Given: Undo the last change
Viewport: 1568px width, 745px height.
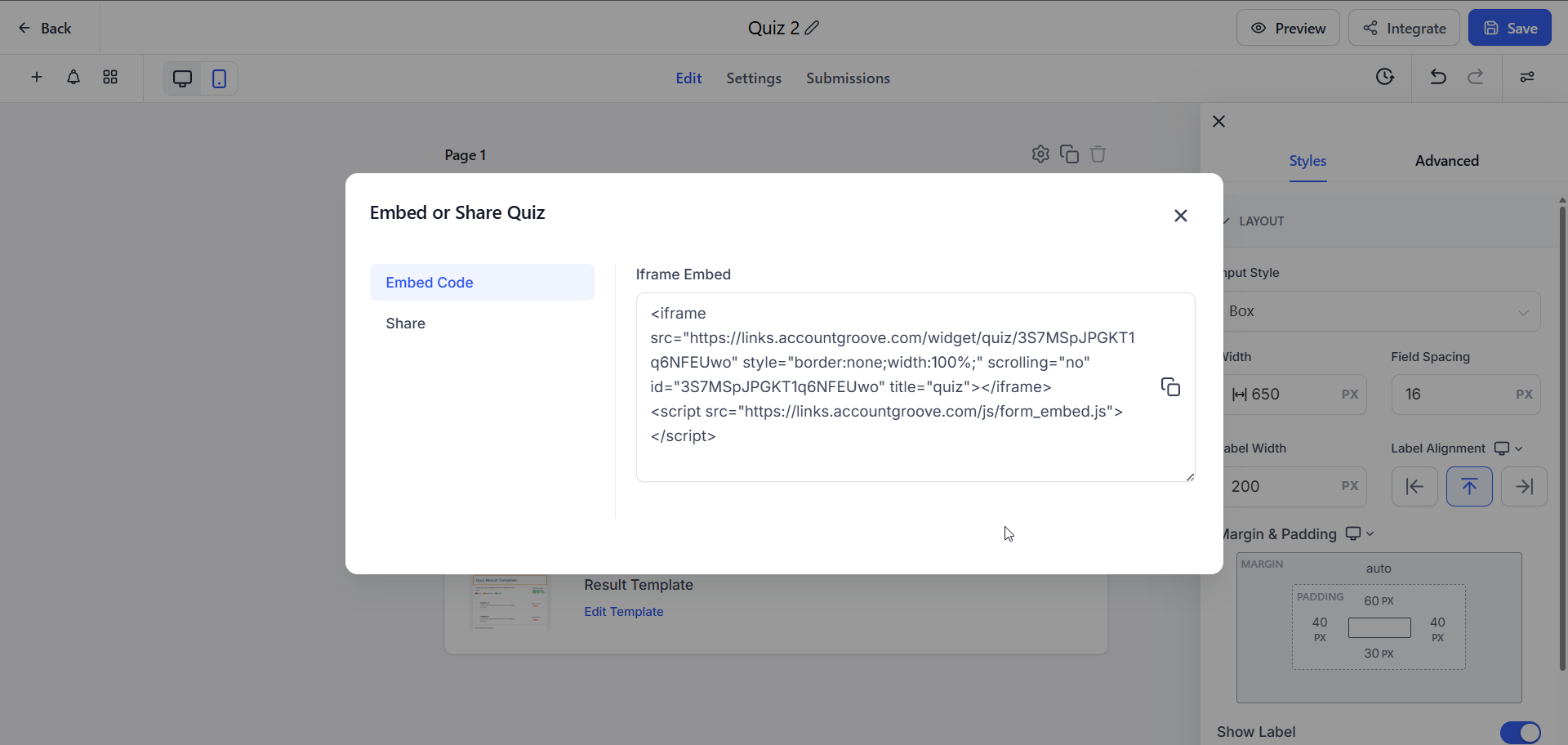Looking at the screenshot, I should click(x=1438, y=77).
